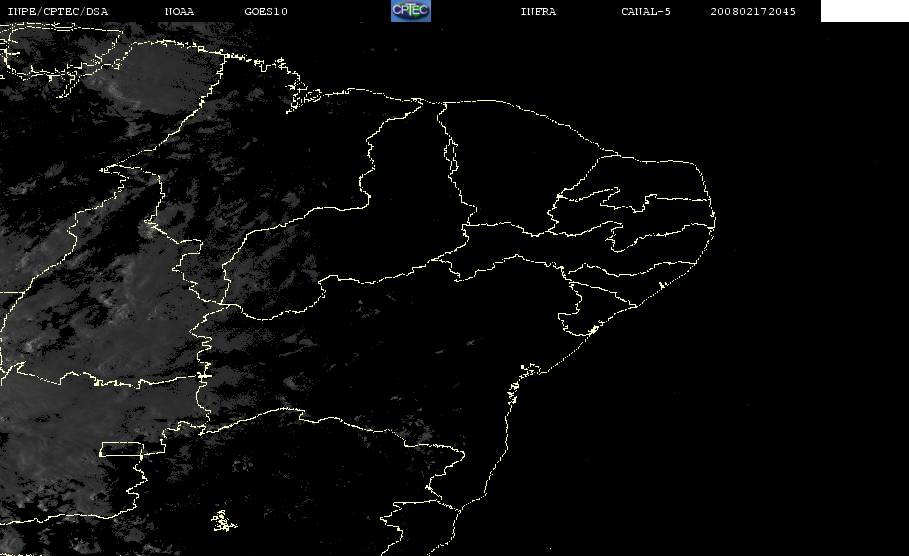The height and width of the screenshot is (556, 909).
Task: Click the white box beside the timestamp
Action: [x=864, y=11]
